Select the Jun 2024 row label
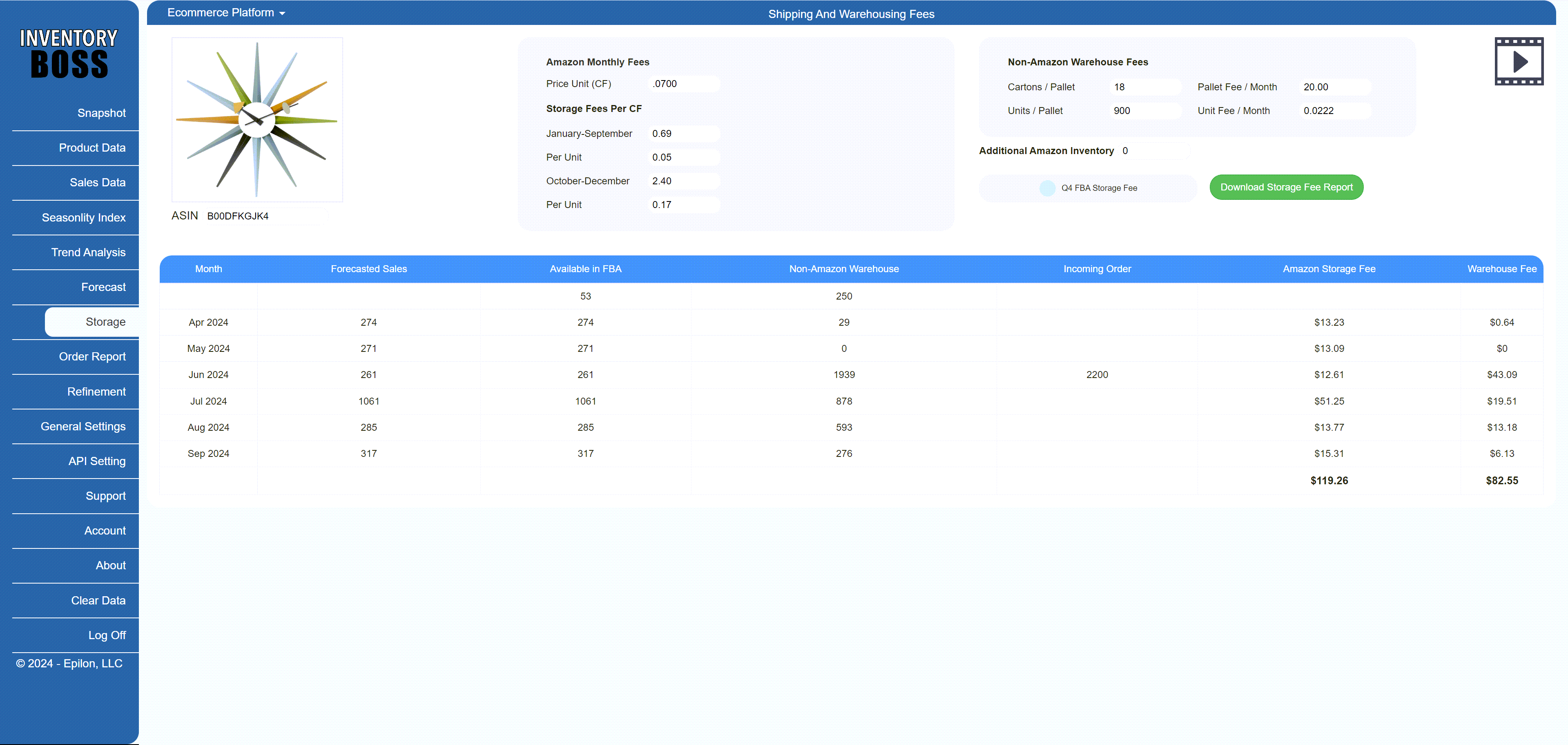Screen dimensions: 1568x745 pos(208,375)
